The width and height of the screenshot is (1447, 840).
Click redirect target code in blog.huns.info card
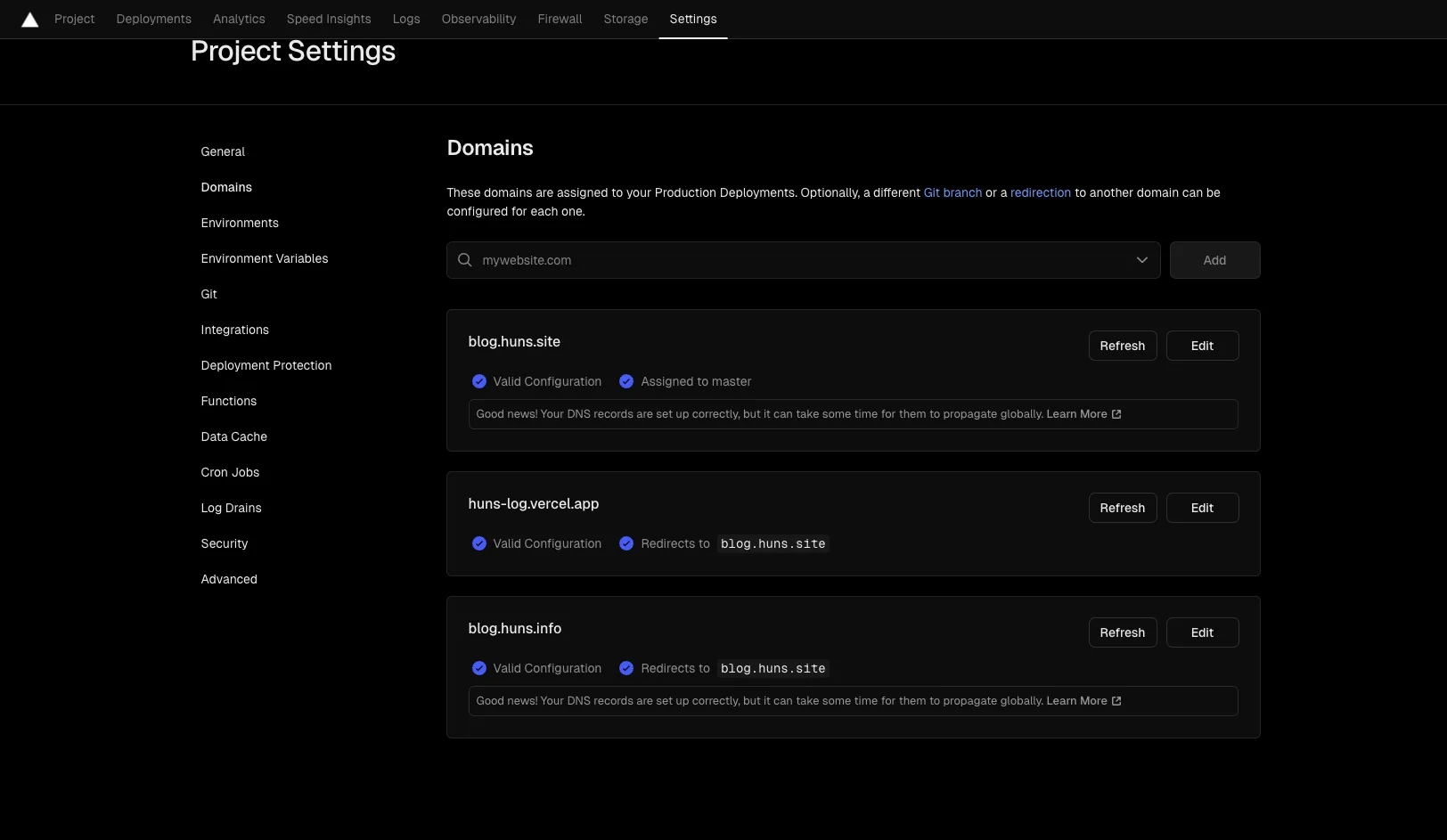773,668
